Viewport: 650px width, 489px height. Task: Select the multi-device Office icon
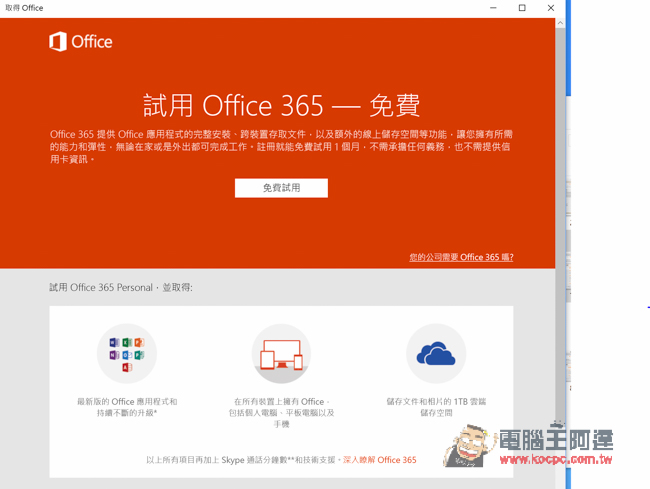281,353
